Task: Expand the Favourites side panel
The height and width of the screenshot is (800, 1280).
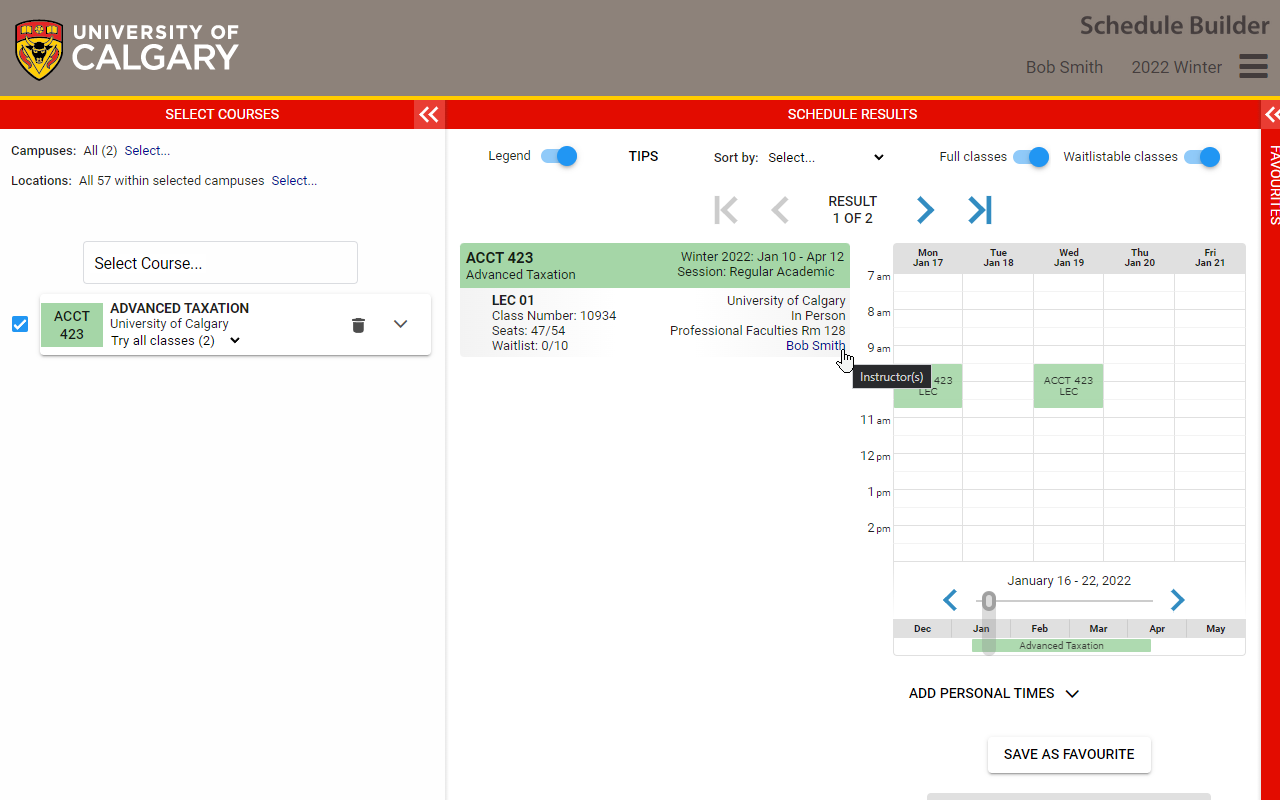Action: pyautogui.click(x=1271, y=114)
